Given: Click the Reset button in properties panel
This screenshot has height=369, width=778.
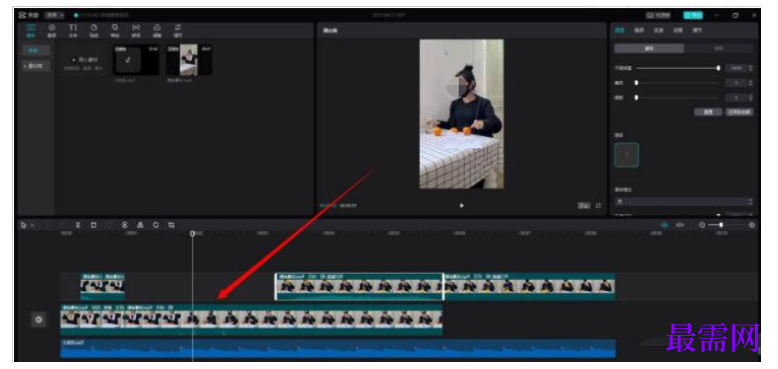Looking at the screenshot, I should (709, 112).
